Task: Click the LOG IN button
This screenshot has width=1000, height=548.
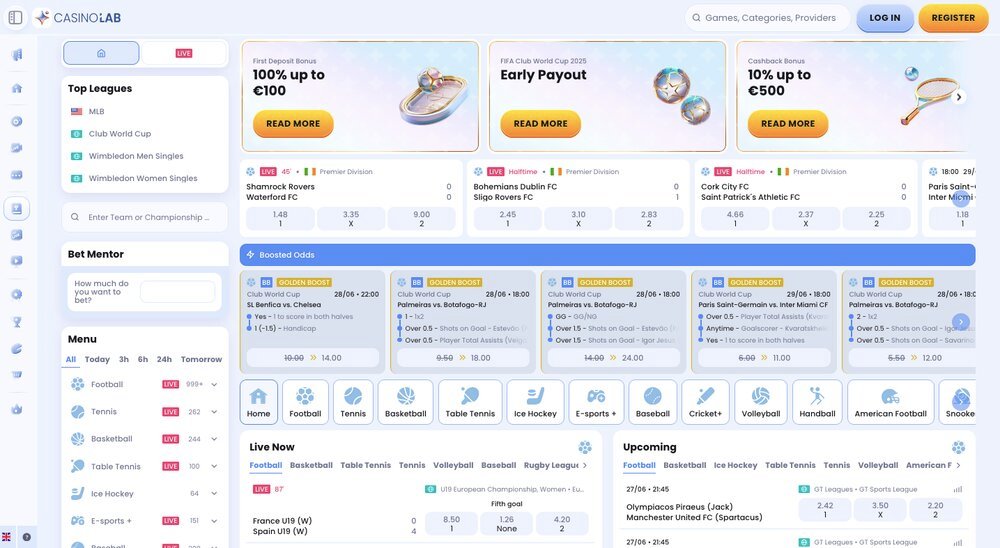Action: click(x=885, y=18)
